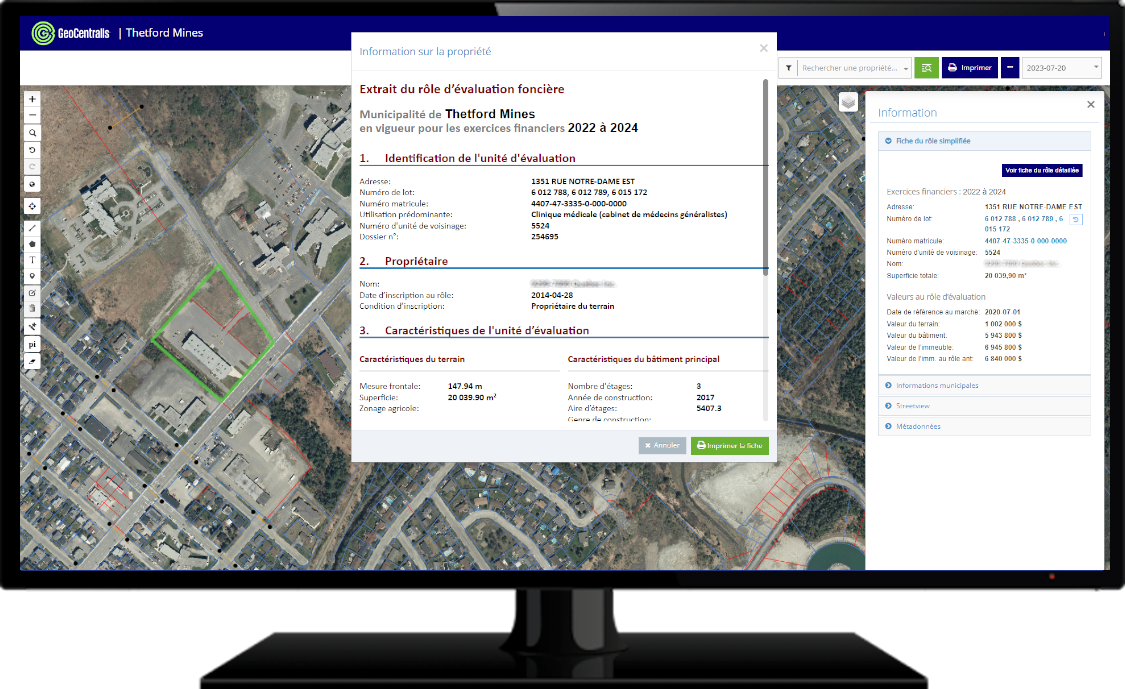The image size is (1125, 689).
Task: Expand the Streetview section
Action: 984,406
